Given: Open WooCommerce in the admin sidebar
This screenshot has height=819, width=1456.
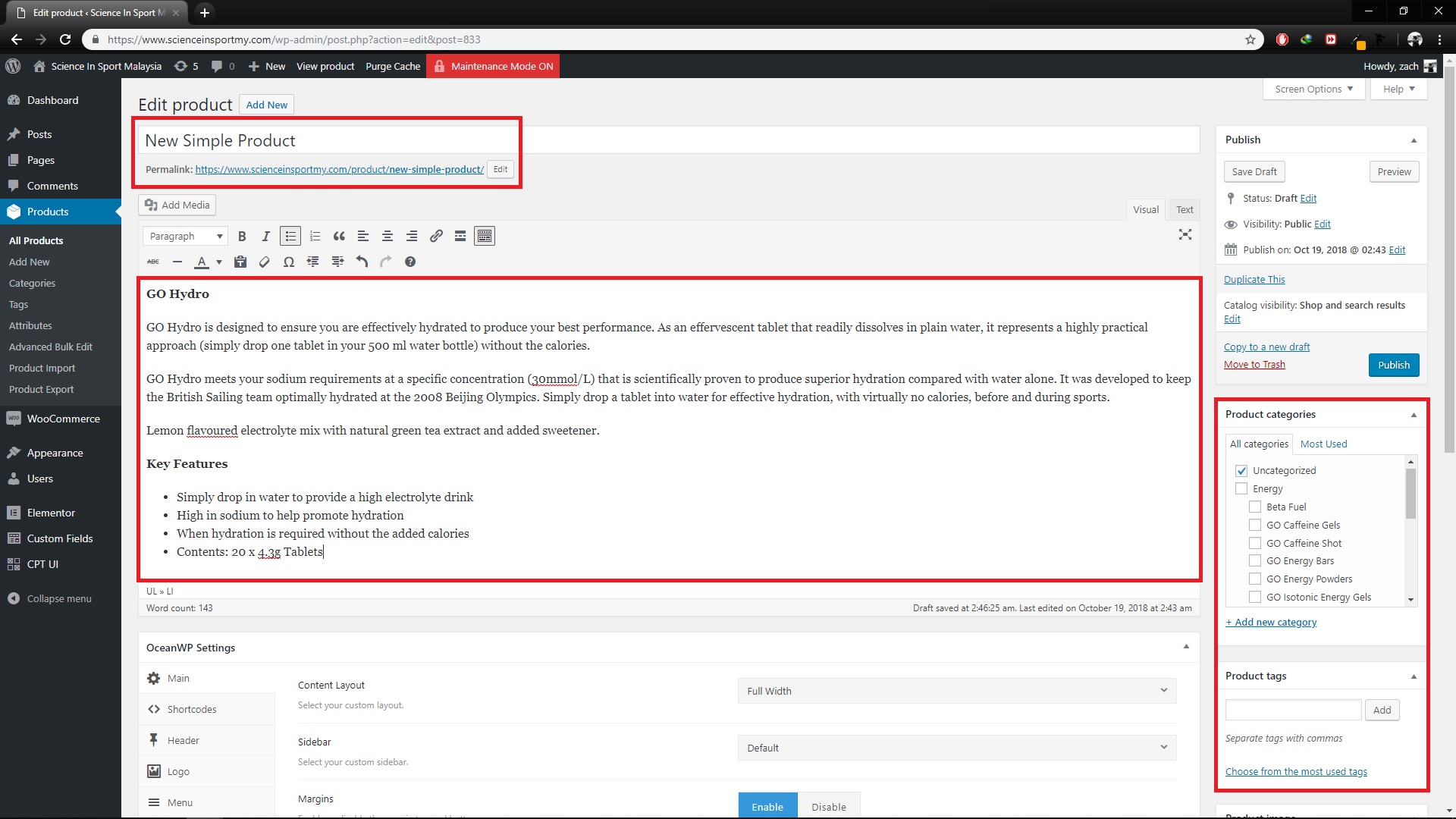Looking at the screenshot, I should tap(61, 419).
